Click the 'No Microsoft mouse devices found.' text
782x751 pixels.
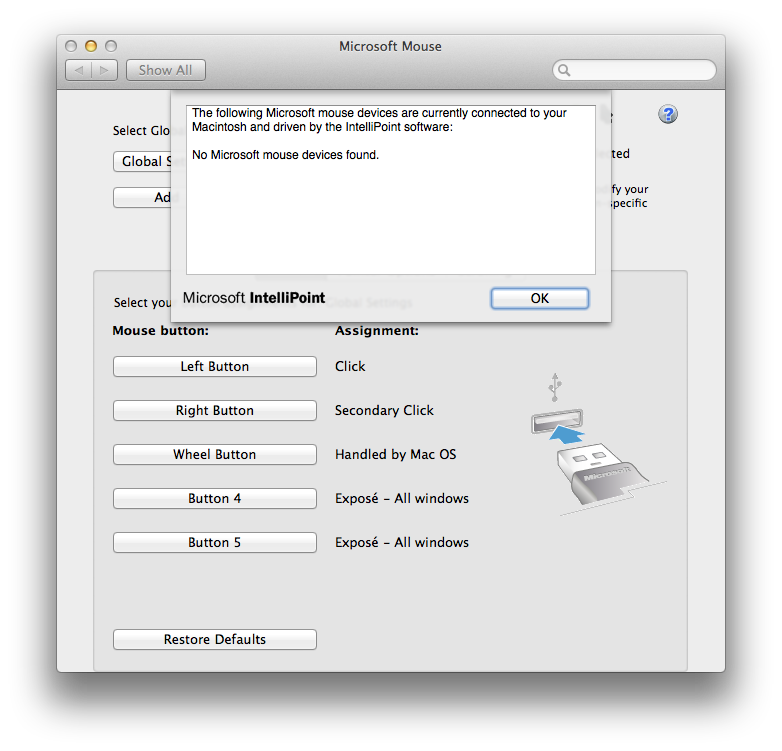coord(285,155)
